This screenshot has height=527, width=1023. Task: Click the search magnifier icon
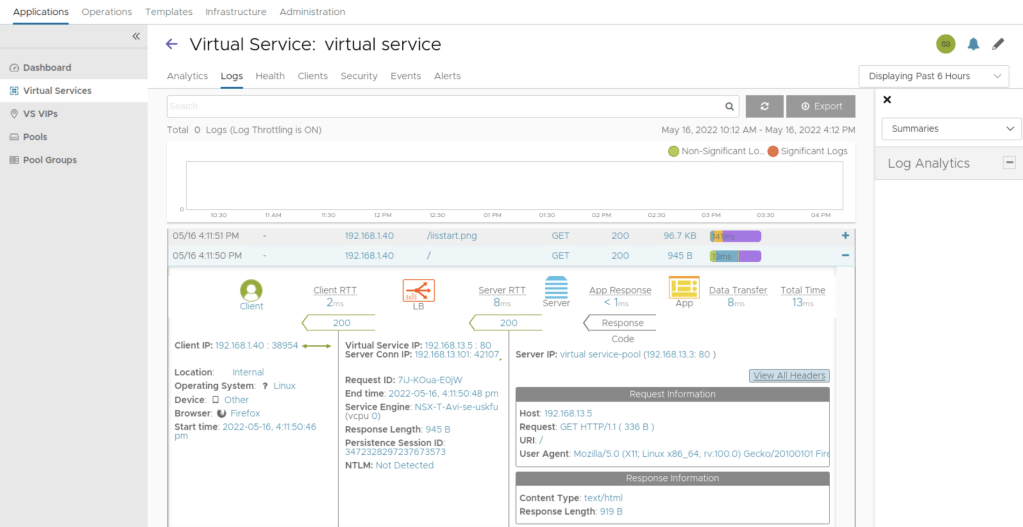point(729,106)
